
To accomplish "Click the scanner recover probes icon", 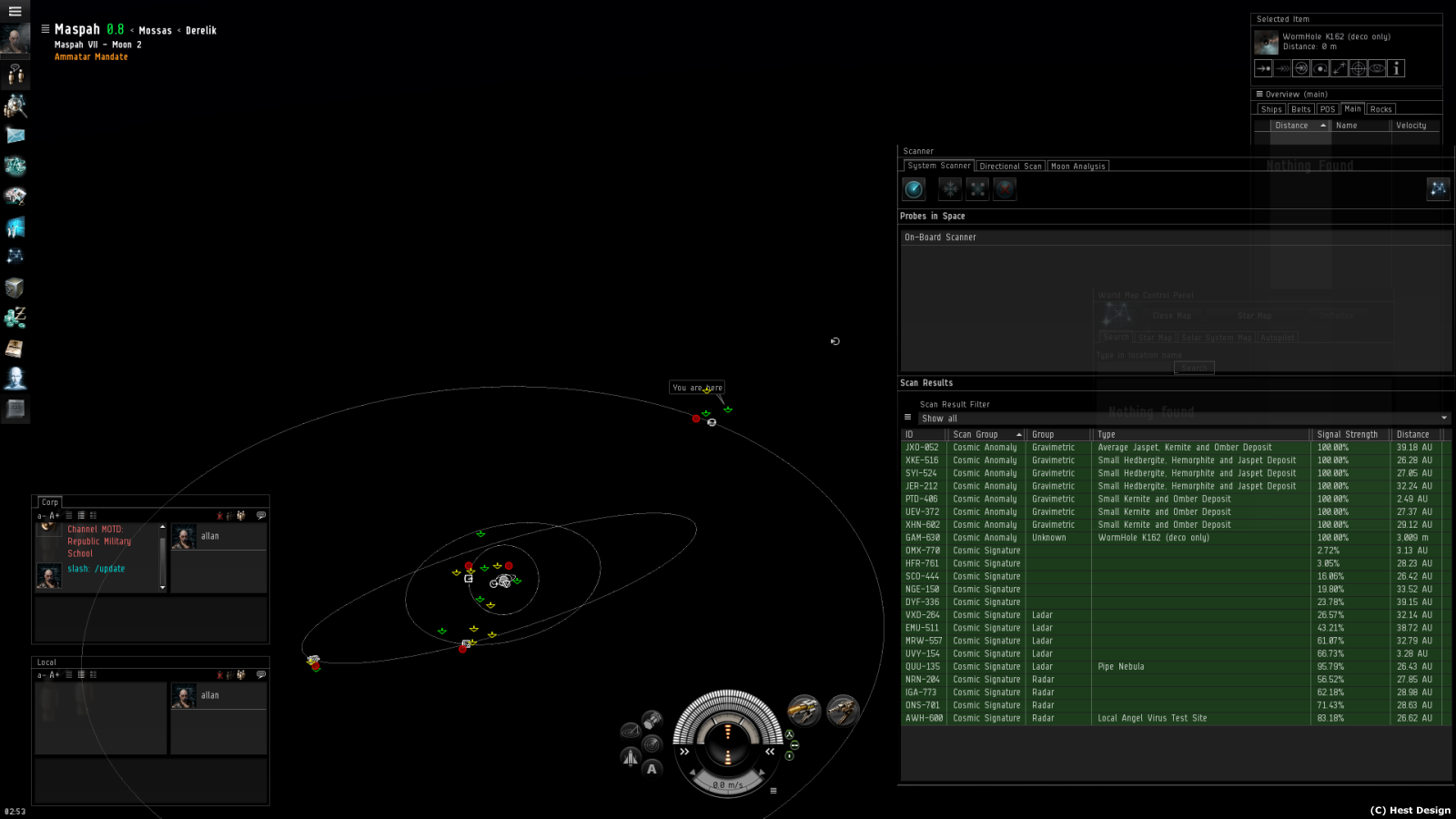I will point(950,188).
